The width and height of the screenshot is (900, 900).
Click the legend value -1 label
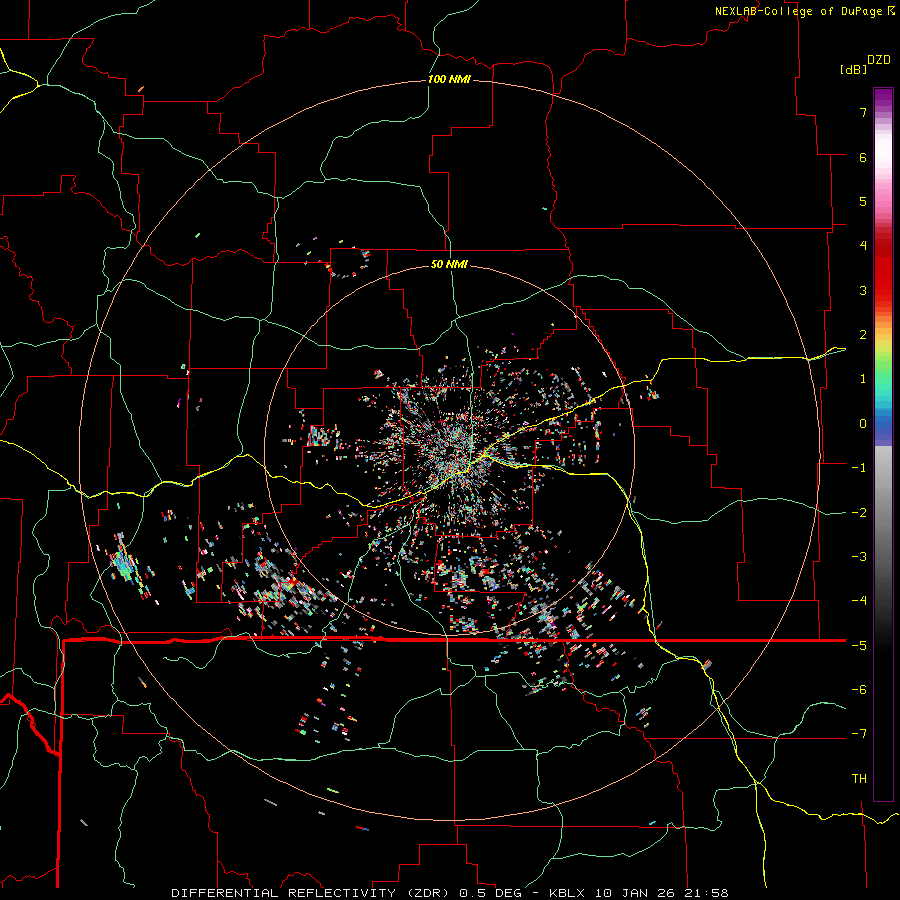pyautogui.click(x=859, y=468)
